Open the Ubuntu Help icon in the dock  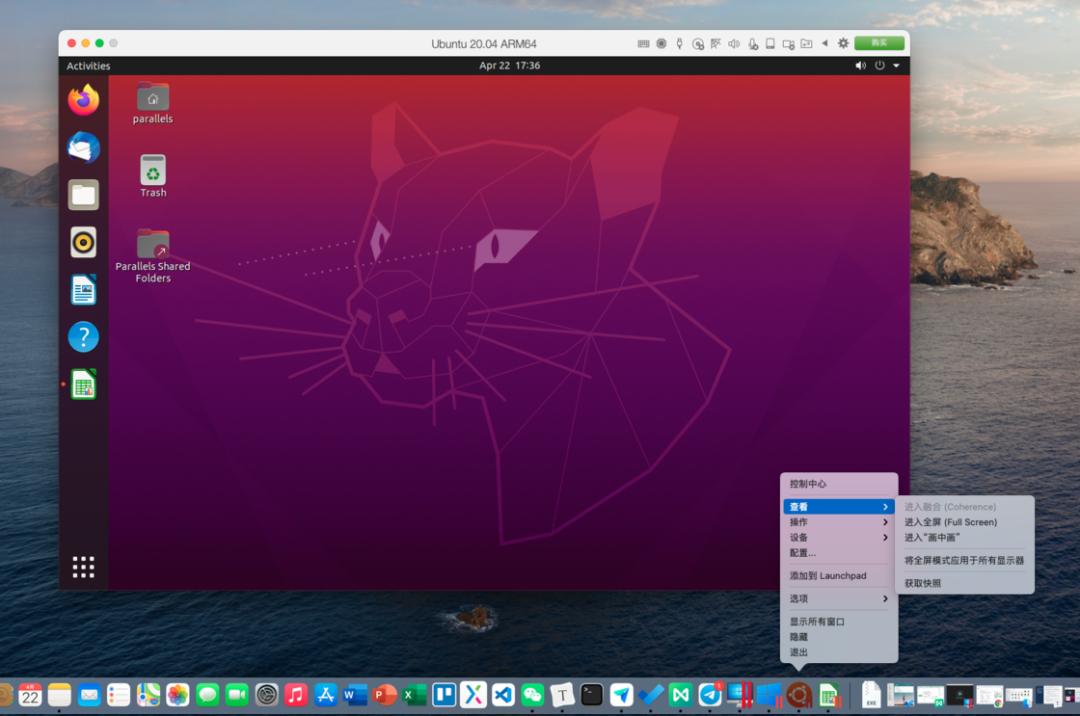(83, 337)
